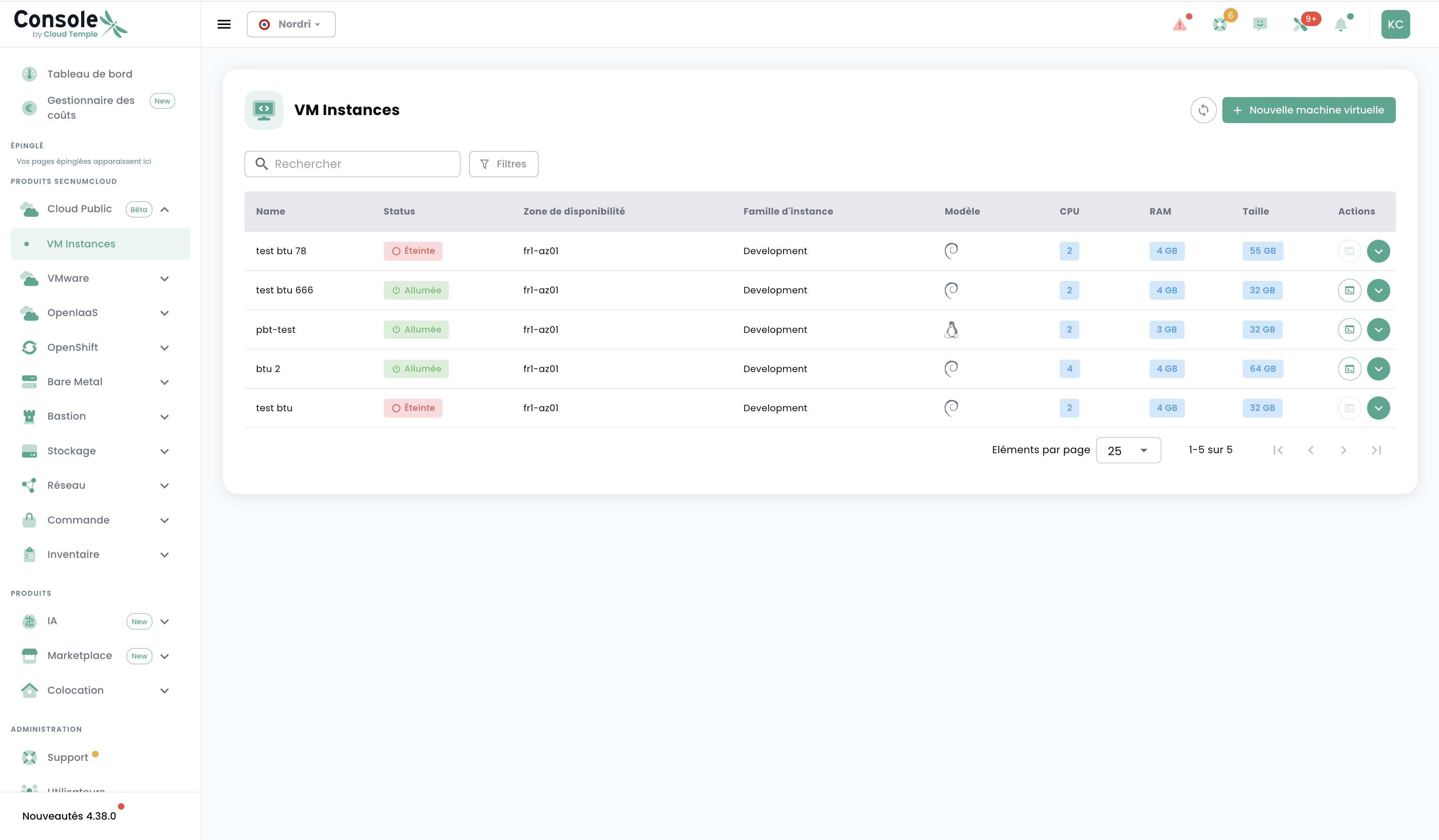Open console for test btu 666
Viewport: 1439px width, 840px height.
[x=1349, y=290]
